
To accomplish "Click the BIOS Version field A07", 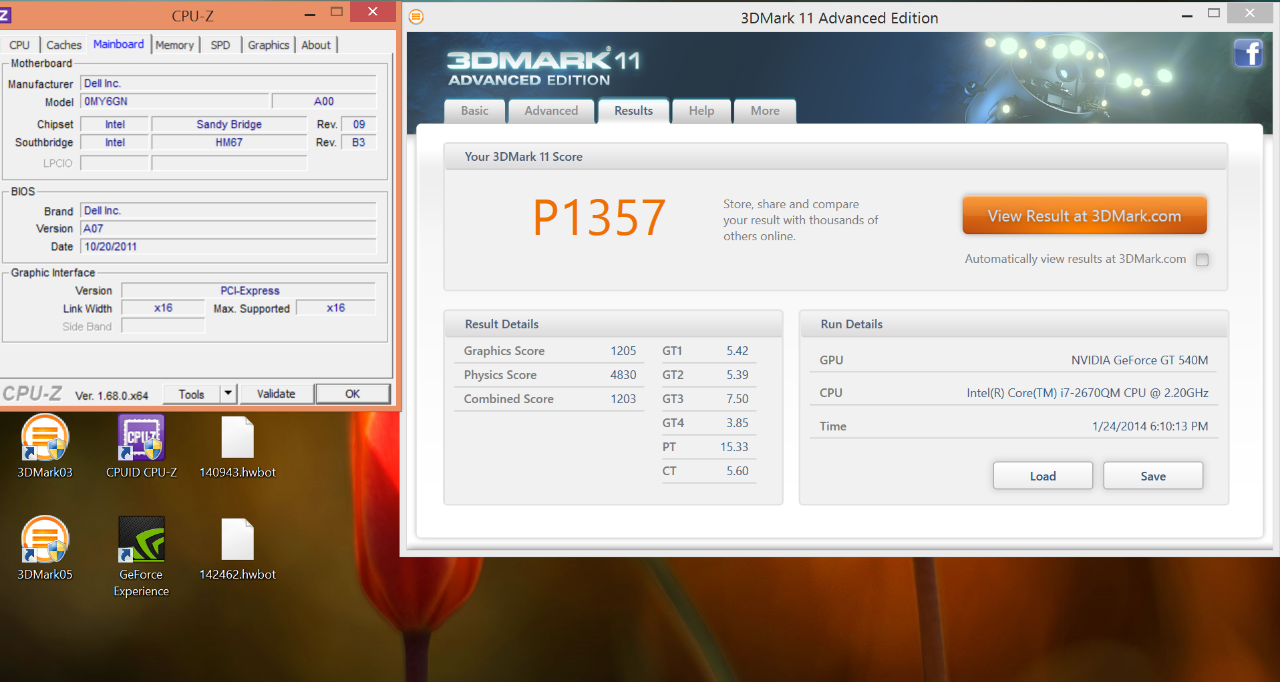I will click(228, 229).
